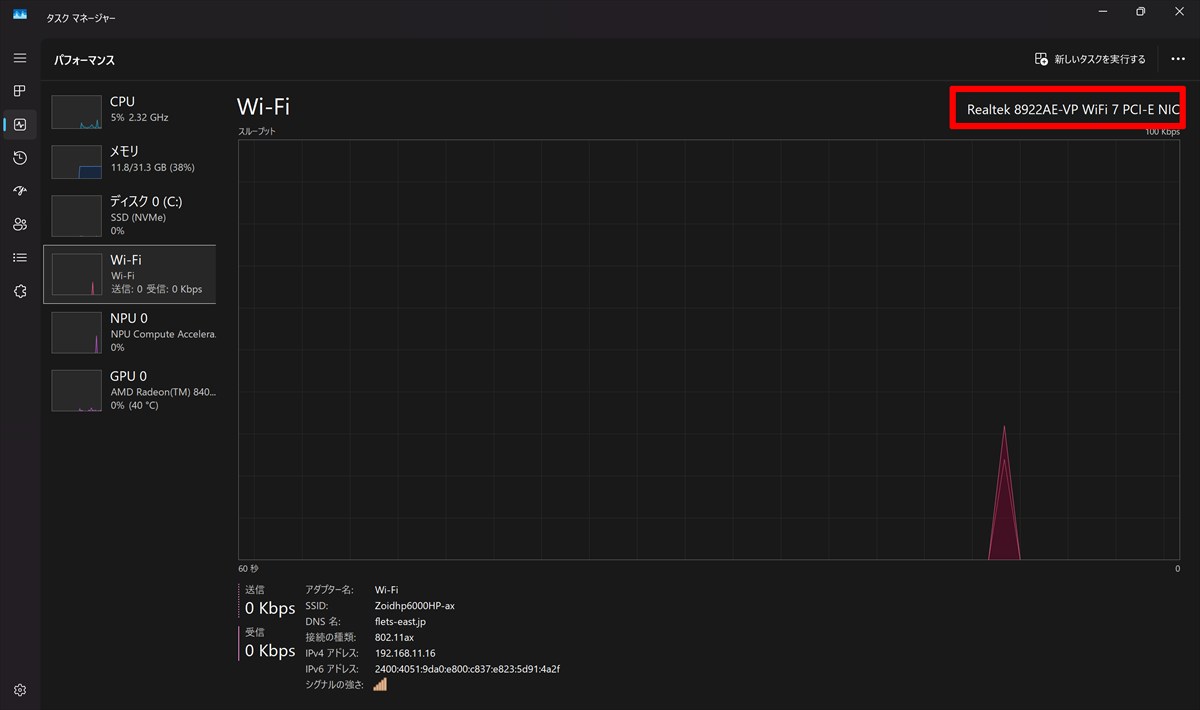Screen dimensions: 1200x710
Task: Click the Task Manager app icon in title bar
Action: [x=20, y=14]
